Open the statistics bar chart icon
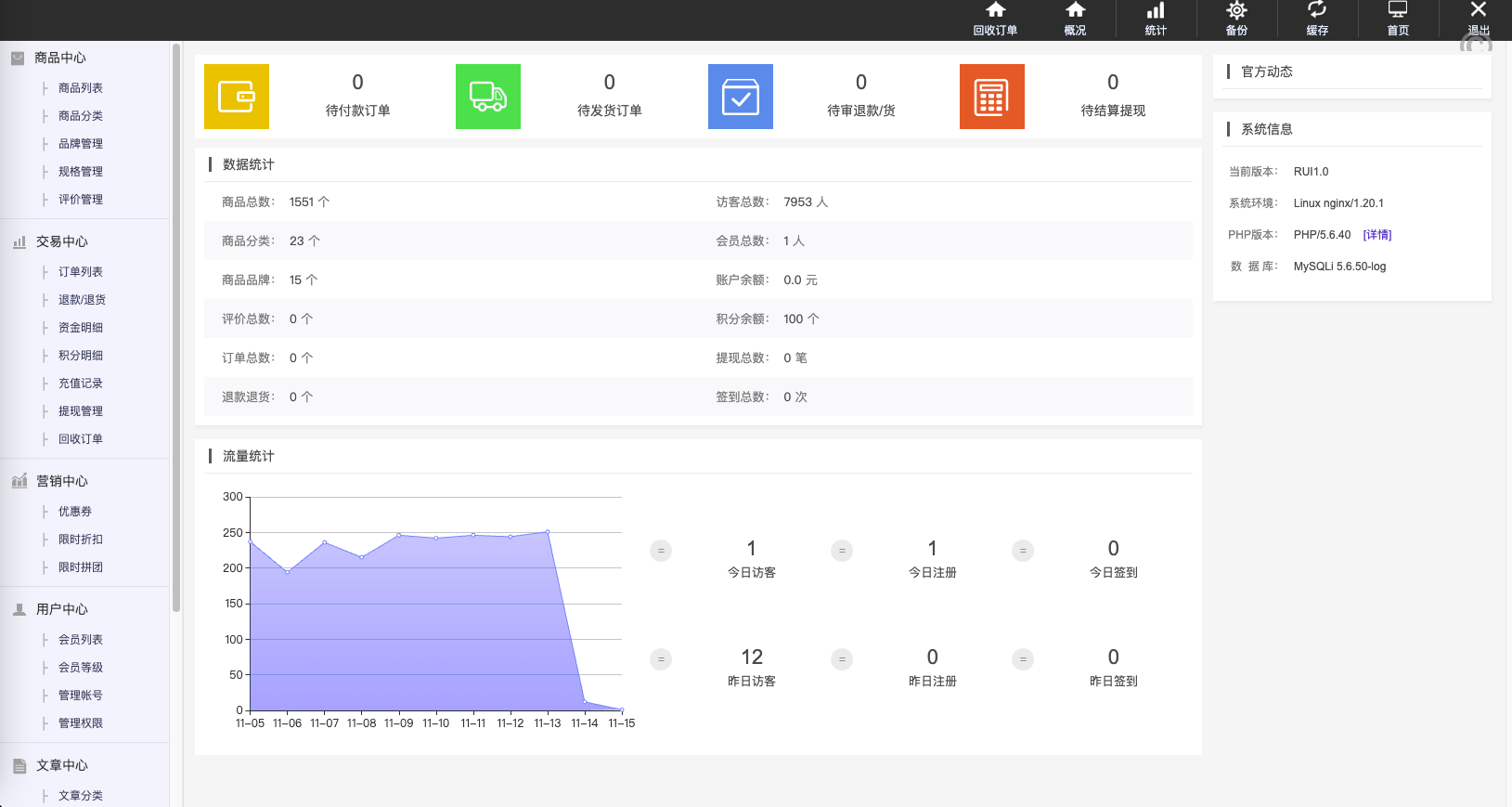Image resolution: width=1512 pixels, height=807 pixels. (1156, 11)
